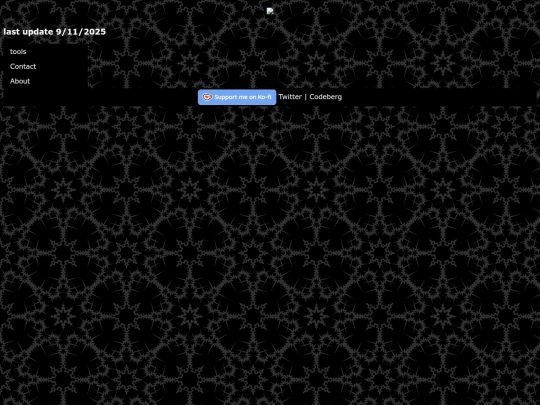Screen dimensions: 540x405
Task: Click the date 9/11/2025 in the heading
Action: [81, 32]
